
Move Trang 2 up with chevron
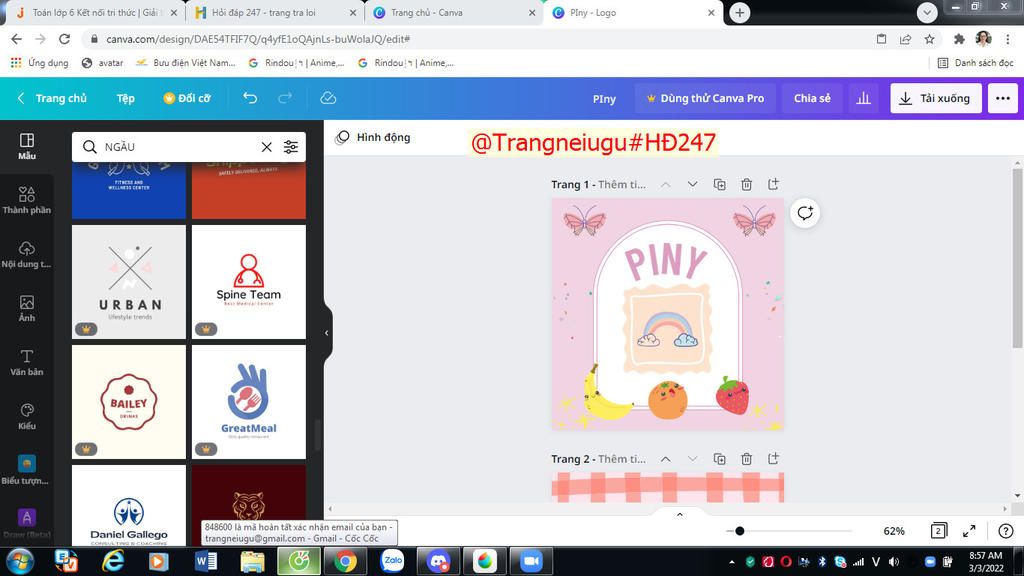665,458
